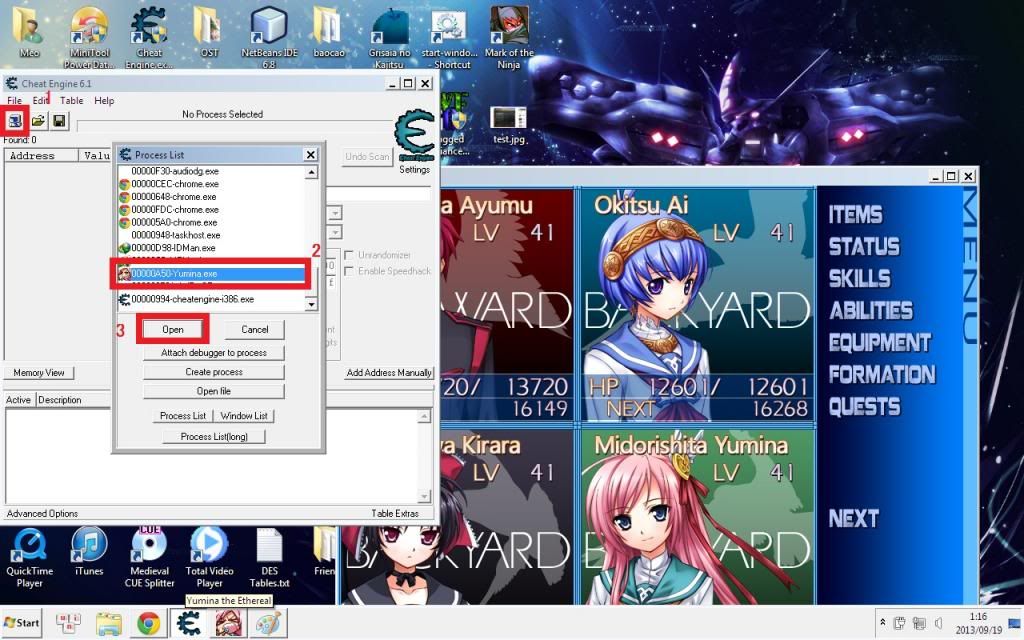
Task: Click the Memory View button
Action: (39, 373)
